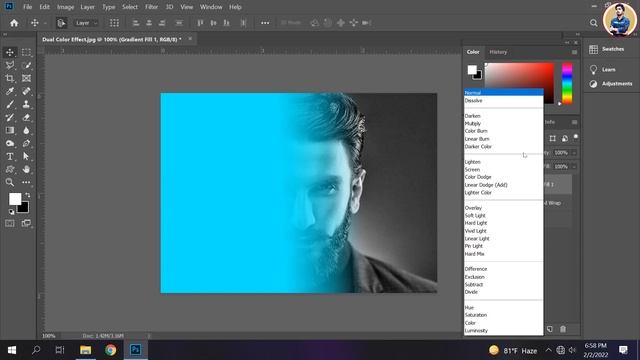Open the Auto-Select Layer dropdown
640x360 pixels.
coord(86,23)
